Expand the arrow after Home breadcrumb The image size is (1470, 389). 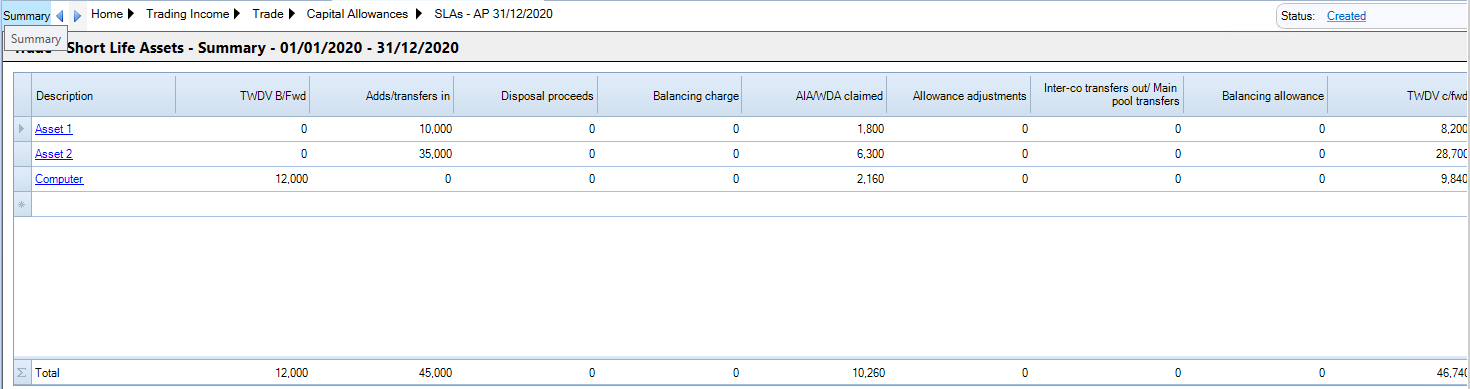coord(131,15)
